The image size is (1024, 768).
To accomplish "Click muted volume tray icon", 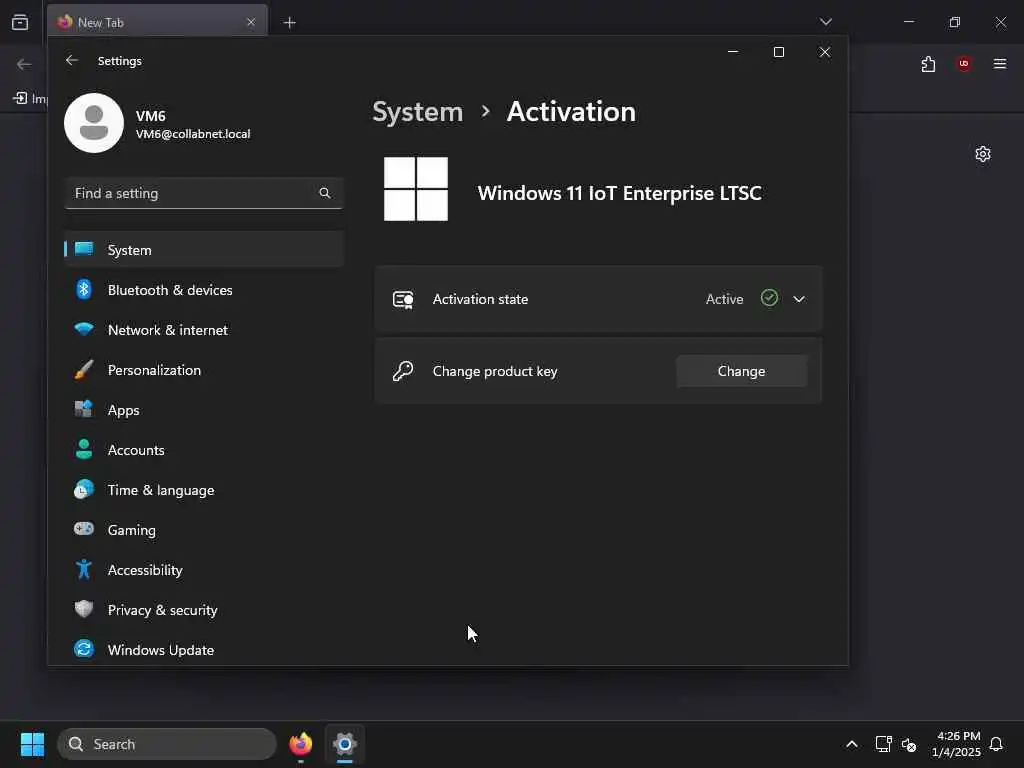I will (x=908, y=744).
